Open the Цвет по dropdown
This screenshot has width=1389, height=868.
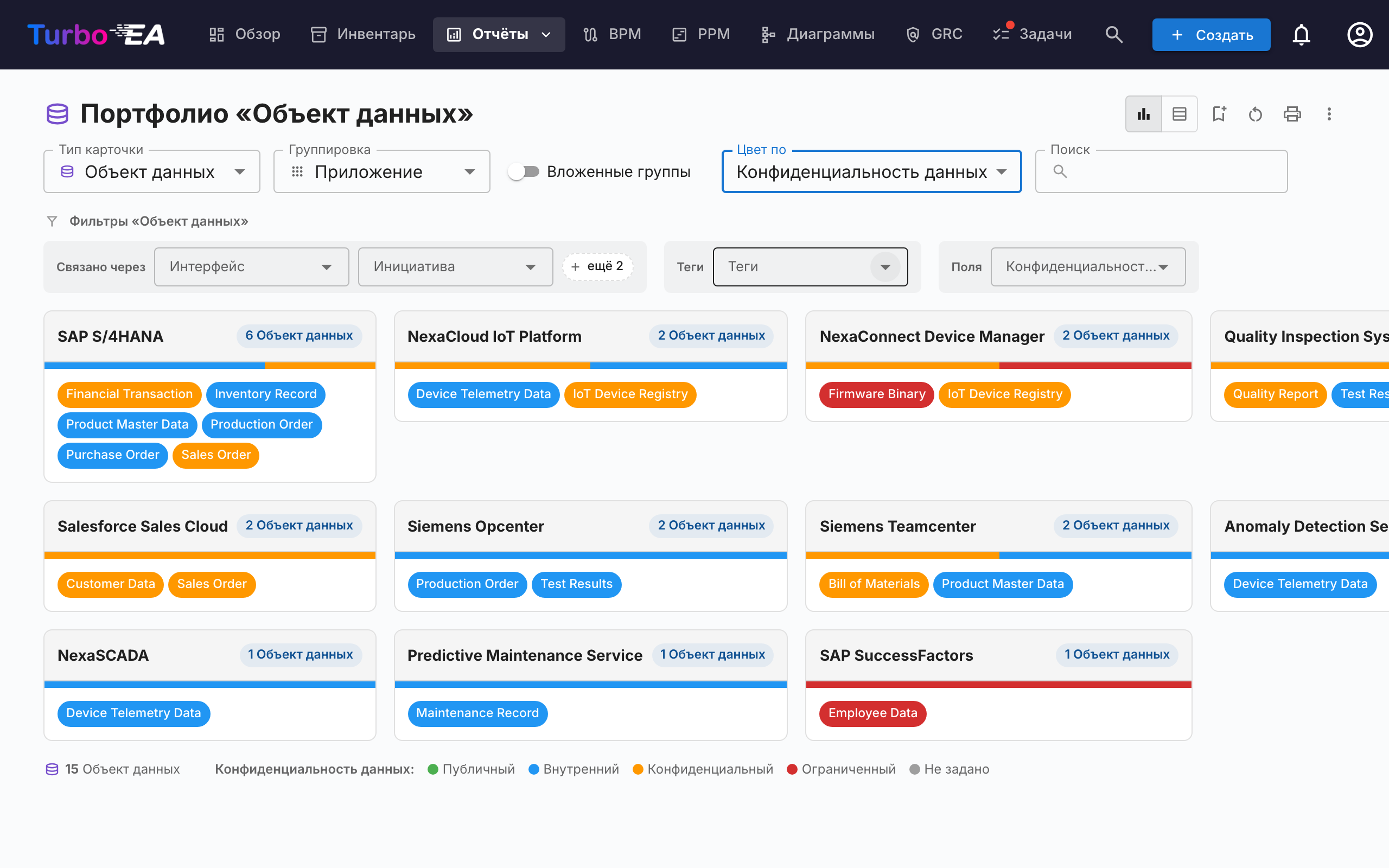point(871,171)
